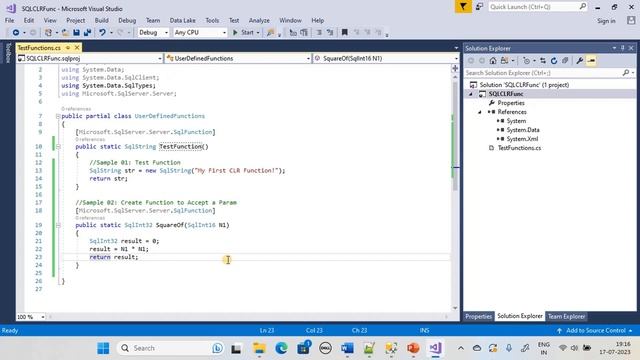Undo the last edit via toolbar
Screen dimensions: 640x360
click(x=102, y=32)
